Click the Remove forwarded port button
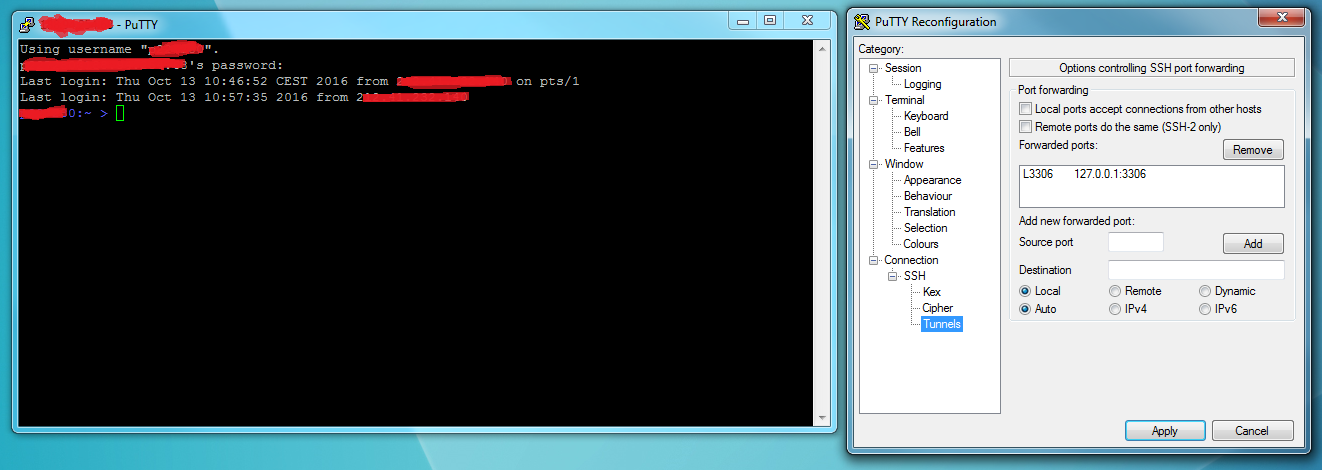The width and height of the screenshot is (1322, 470). click(1253, 150)
